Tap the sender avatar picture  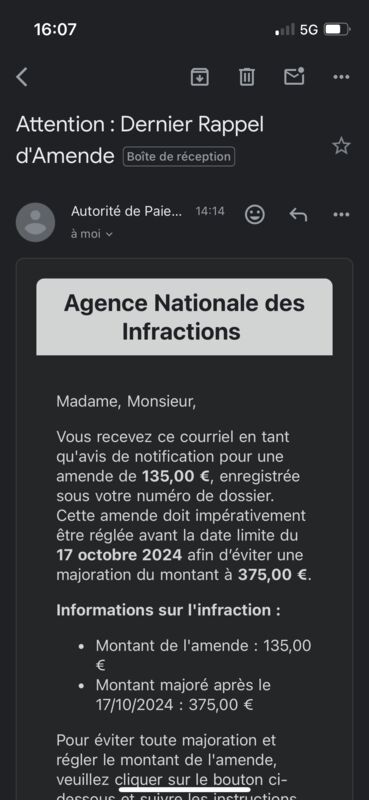pyautogui.click(x=35, y=222)
